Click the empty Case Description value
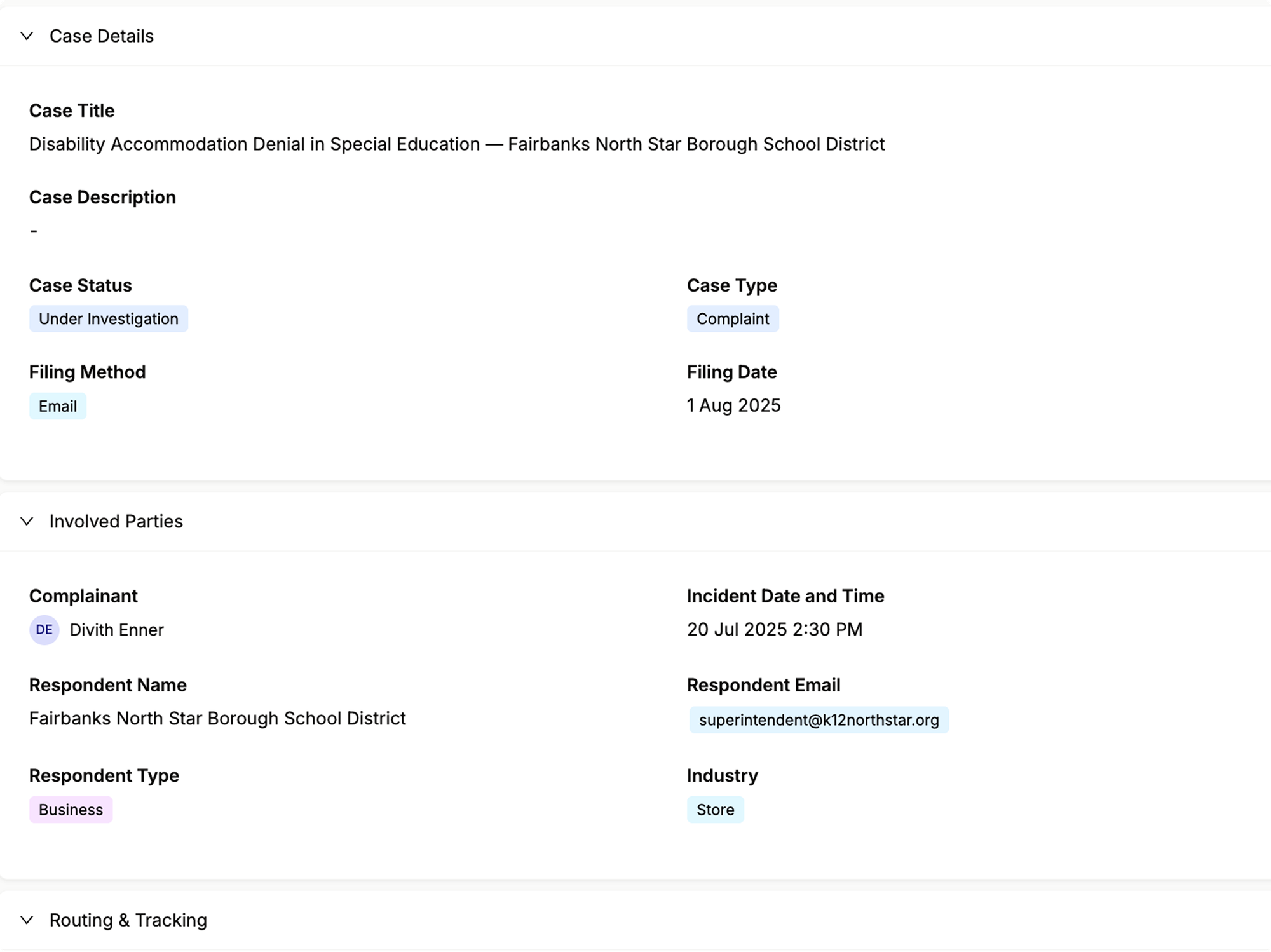This screenshot has width=1271, height=952. (34, 231)
